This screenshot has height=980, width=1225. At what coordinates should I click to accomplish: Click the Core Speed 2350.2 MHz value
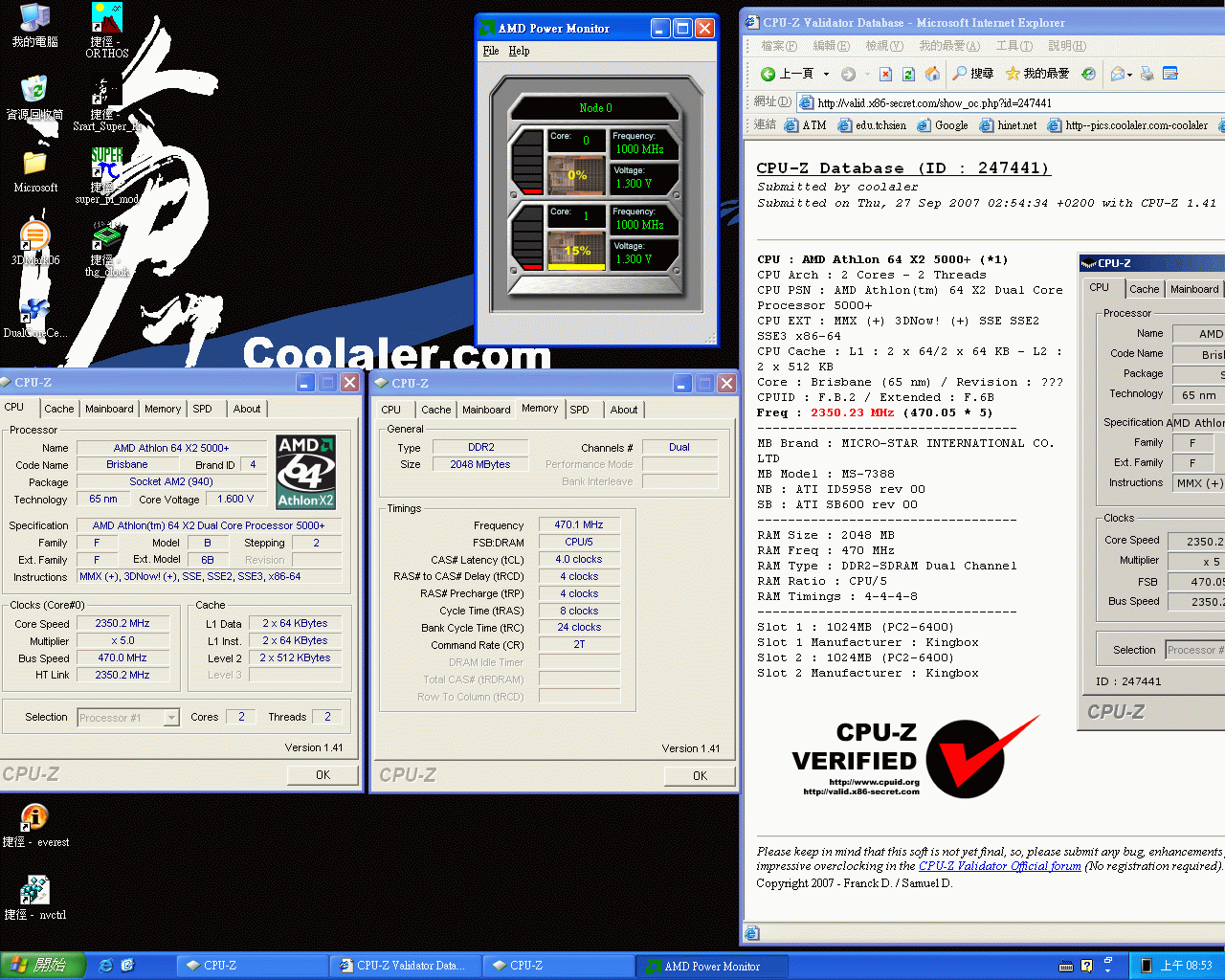[x=122, y=623]
